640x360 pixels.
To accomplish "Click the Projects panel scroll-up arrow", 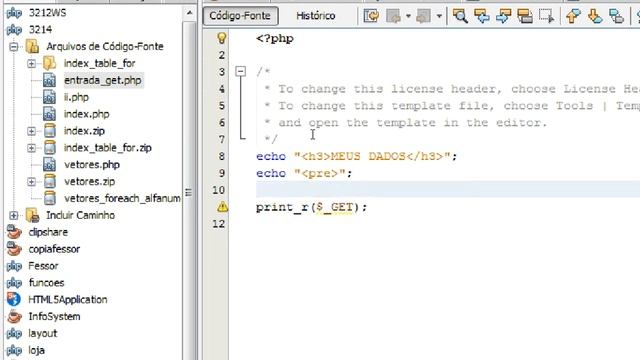I will (x=189, y=13).
